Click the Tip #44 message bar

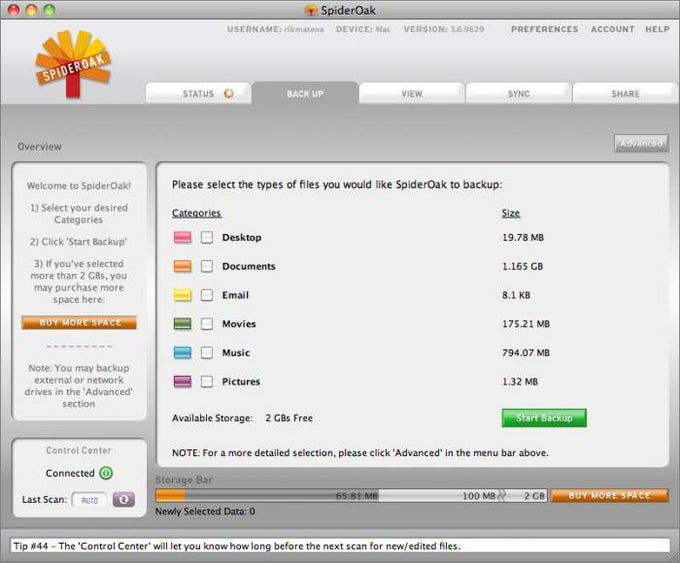(x=340, y=546)
